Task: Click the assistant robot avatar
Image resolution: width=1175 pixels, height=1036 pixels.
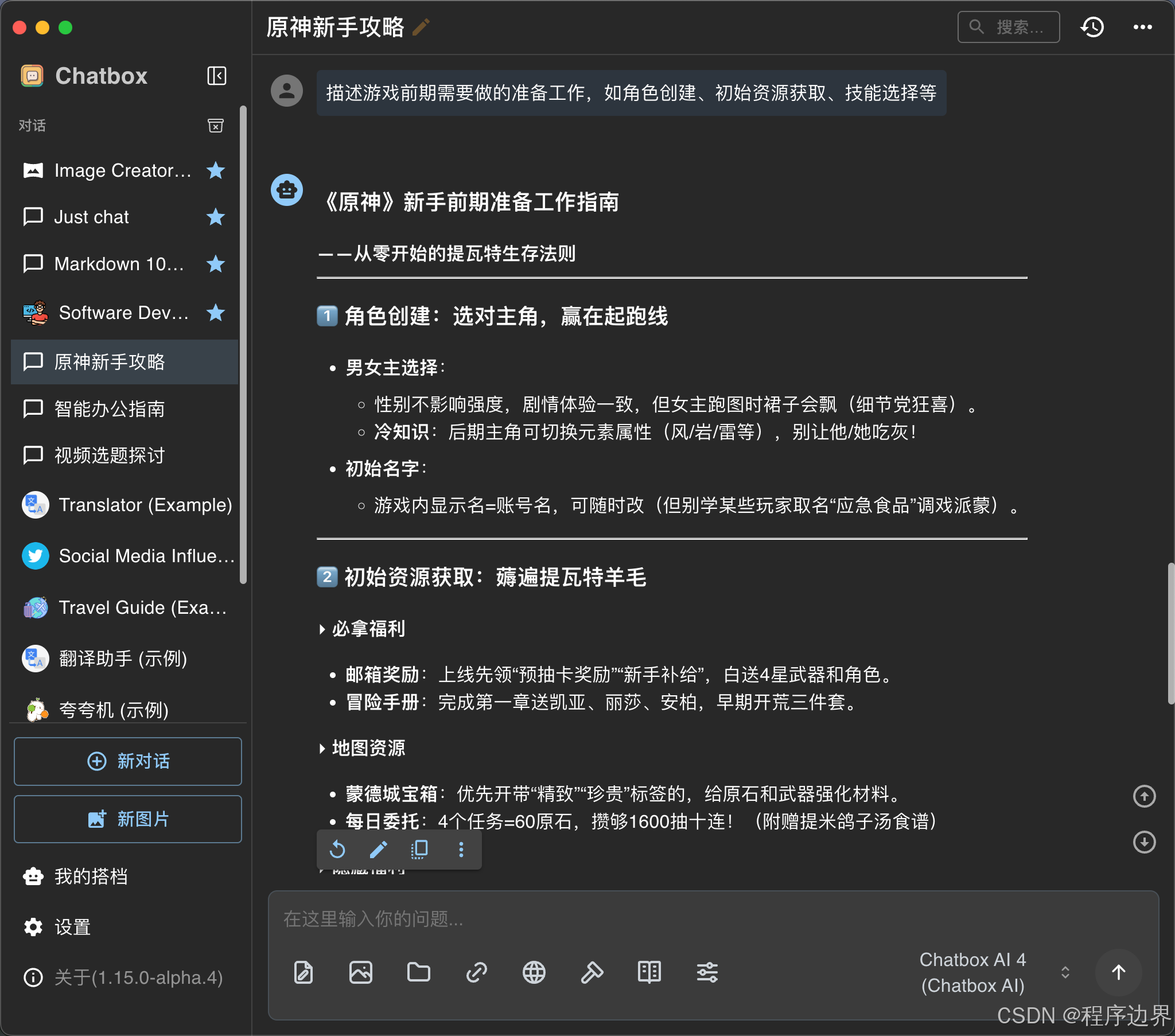Action: click(x=287, y=190)
